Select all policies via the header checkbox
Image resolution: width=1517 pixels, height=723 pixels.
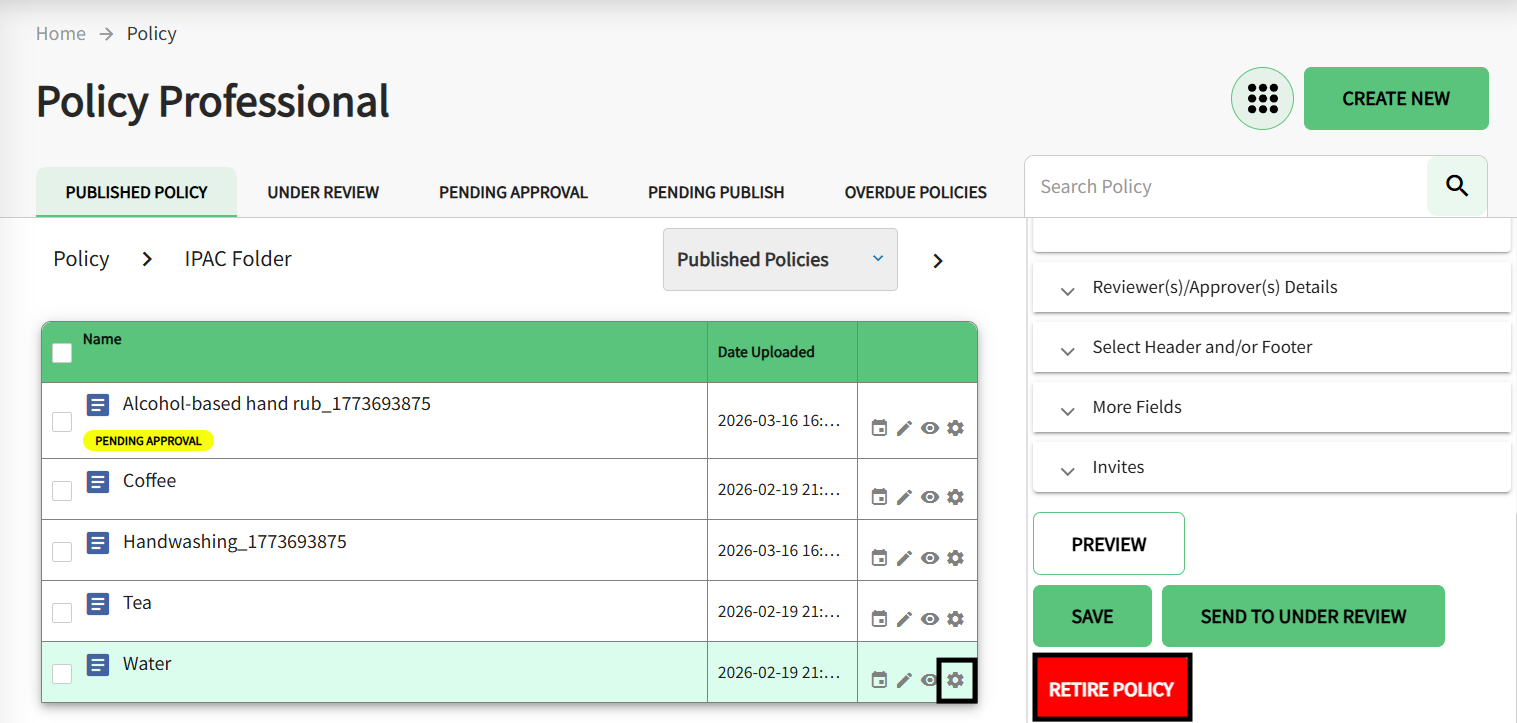[61, 352]
